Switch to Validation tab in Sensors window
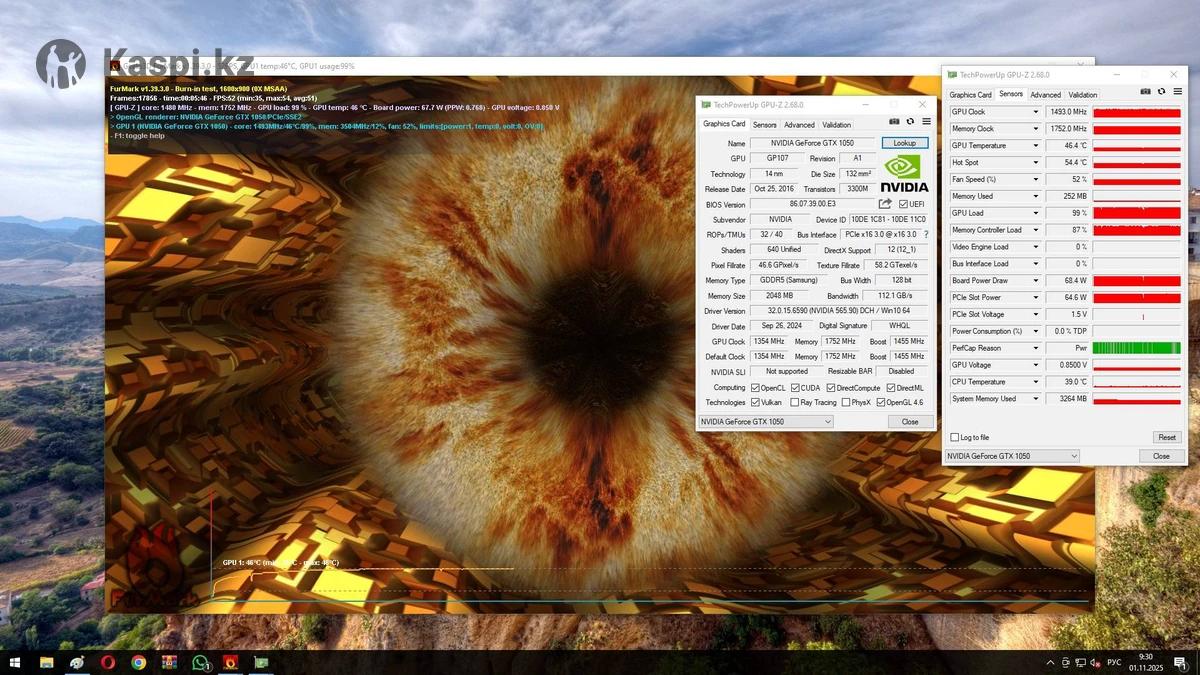 coord(1082,95)
